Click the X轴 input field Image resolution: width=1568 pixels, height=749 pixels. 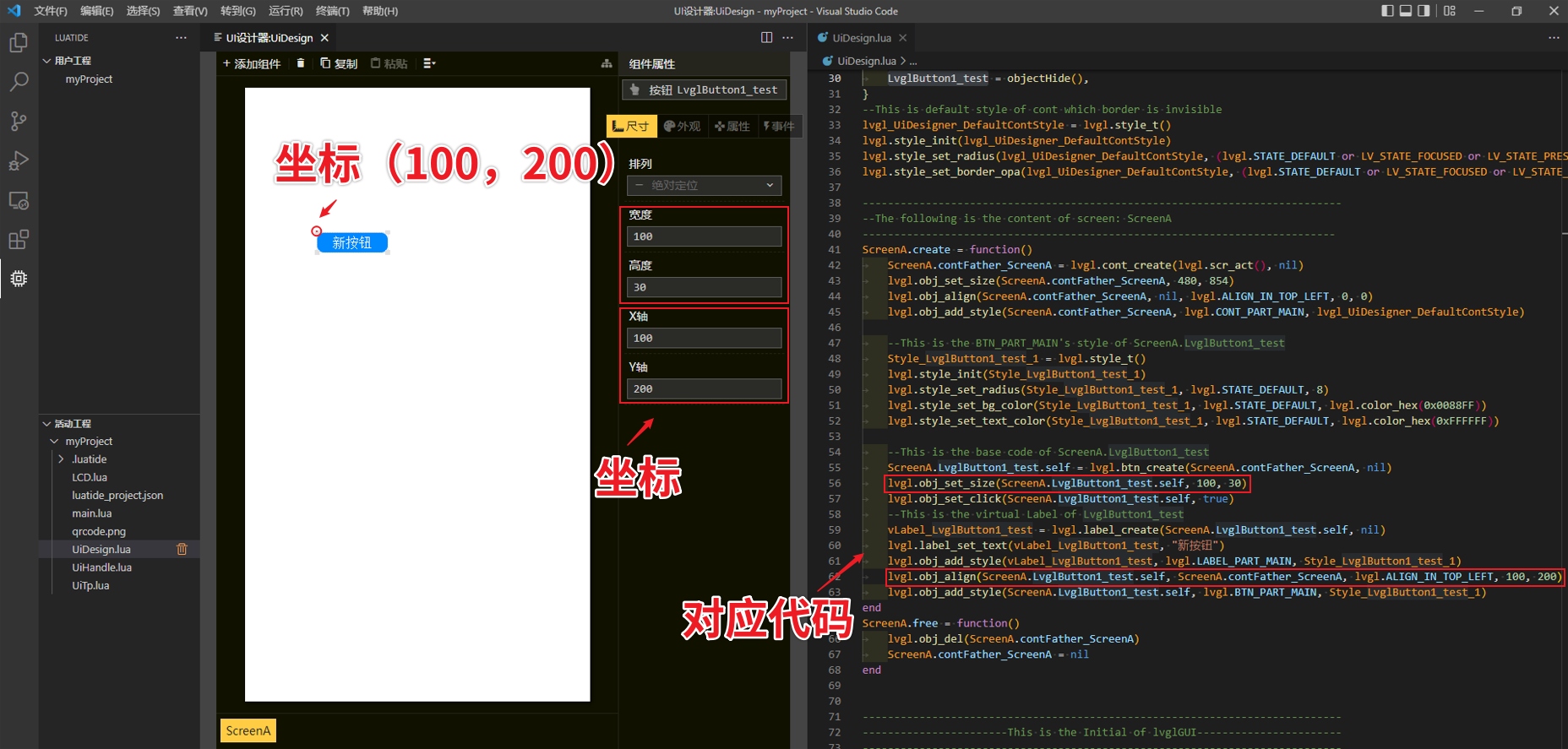click(704, 338)
